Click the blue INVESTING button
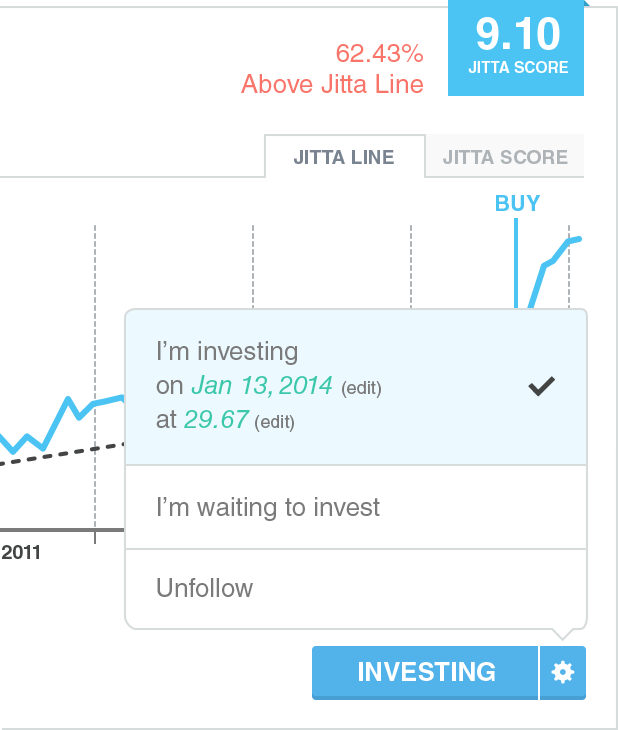 (425, 672)
